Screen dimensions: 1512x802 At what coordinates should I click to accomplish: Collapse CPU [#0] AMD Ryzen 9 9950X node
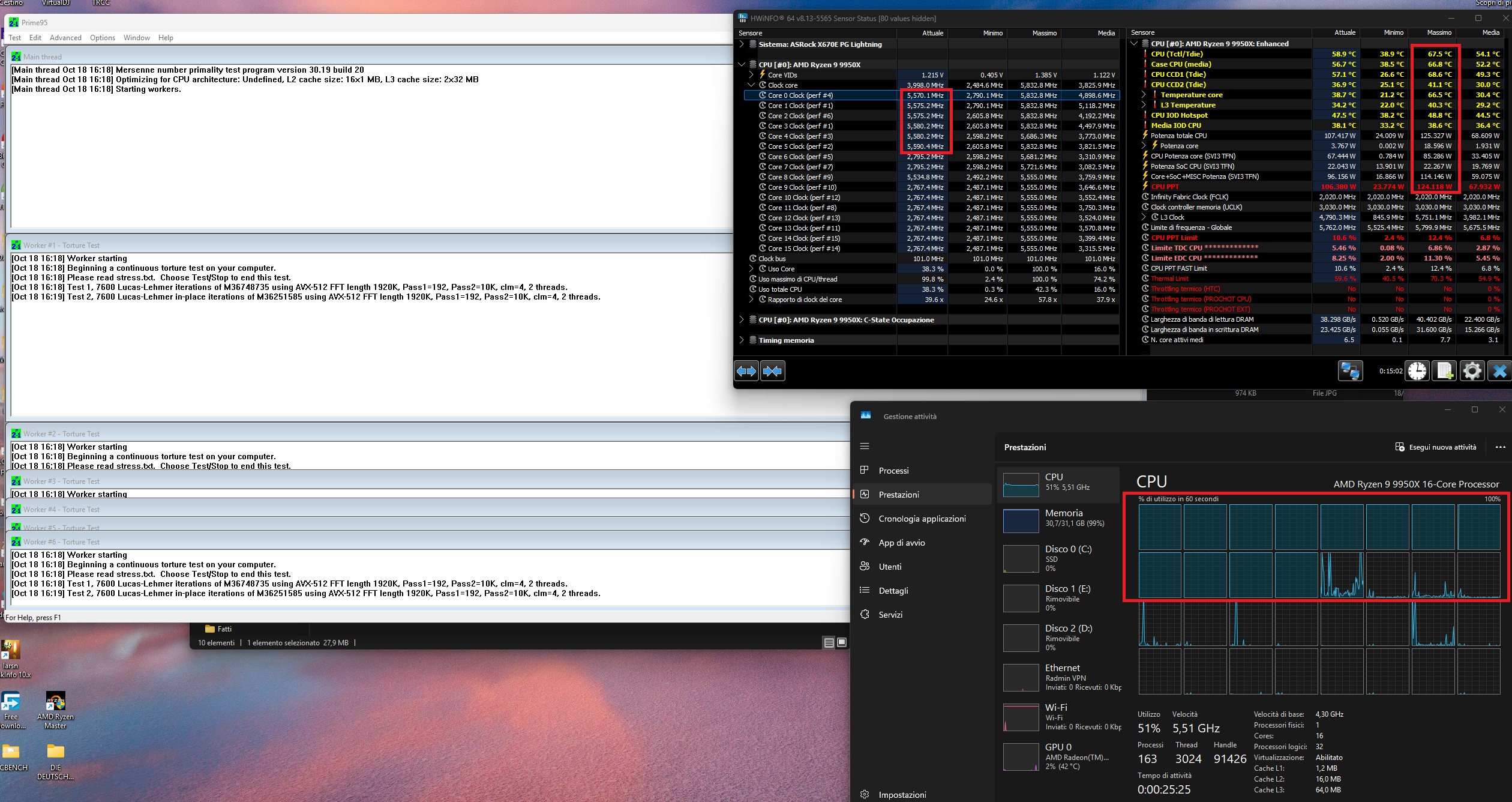click(x=742, y=65)
